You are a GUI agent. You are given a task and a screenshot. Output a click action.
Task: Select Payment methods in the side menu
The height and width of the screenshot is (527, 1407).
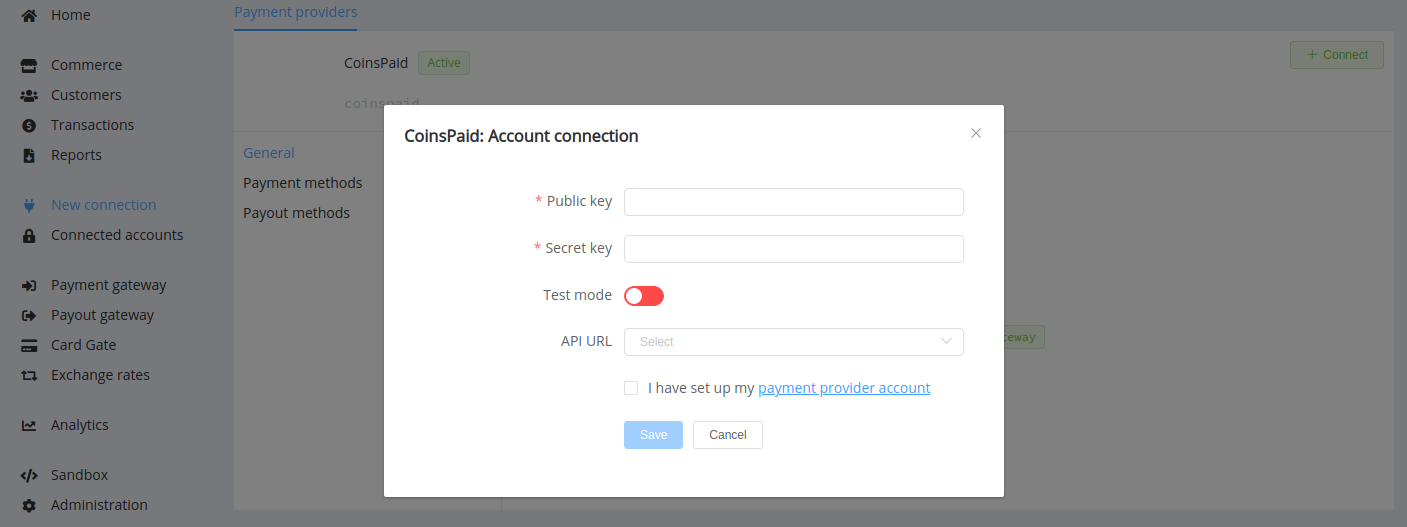coord(303,183)
